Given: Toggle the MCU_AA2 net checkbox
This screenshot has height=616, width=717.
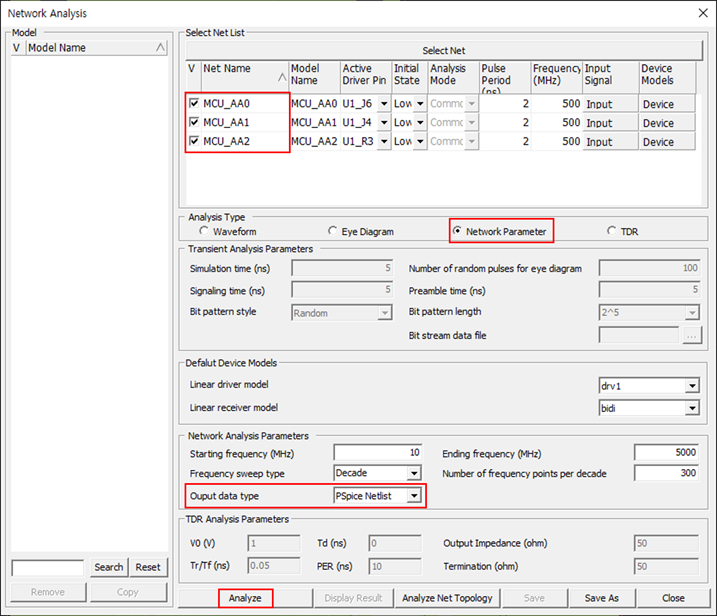Looking at the screenshot, I should [x=194, y=142].
